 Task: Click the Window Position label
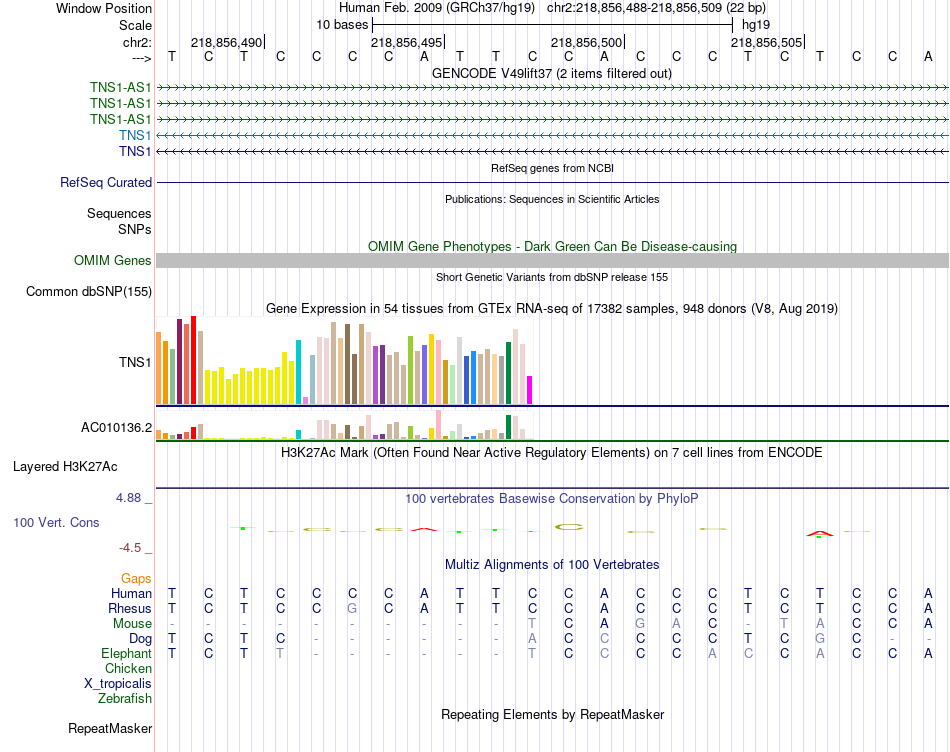104,8
